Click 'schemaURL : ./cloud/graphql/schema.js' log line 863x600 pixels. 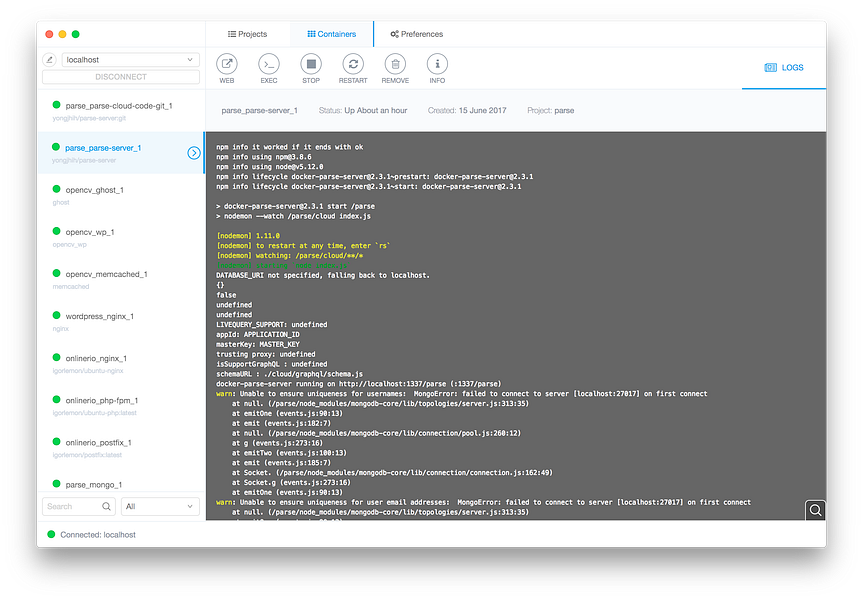[290, 374]
